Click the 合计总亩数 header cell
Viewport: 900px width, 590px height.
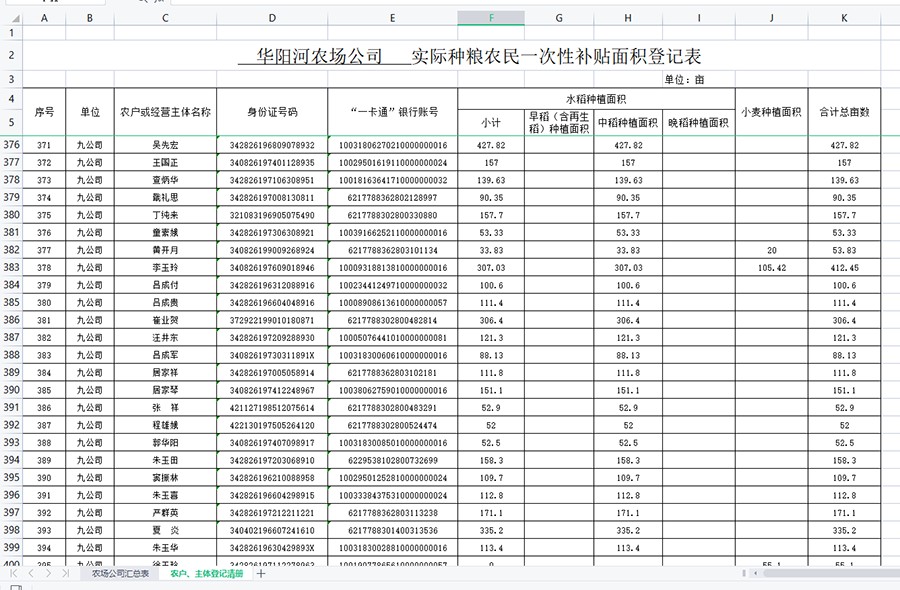tap(845, 111)
